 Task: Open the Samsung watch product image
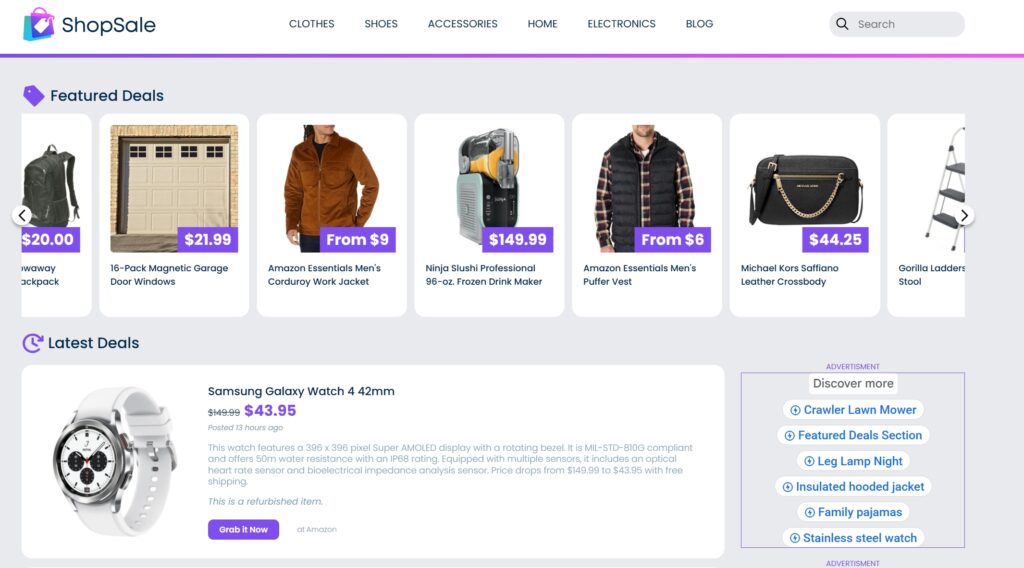pos(113,458)
